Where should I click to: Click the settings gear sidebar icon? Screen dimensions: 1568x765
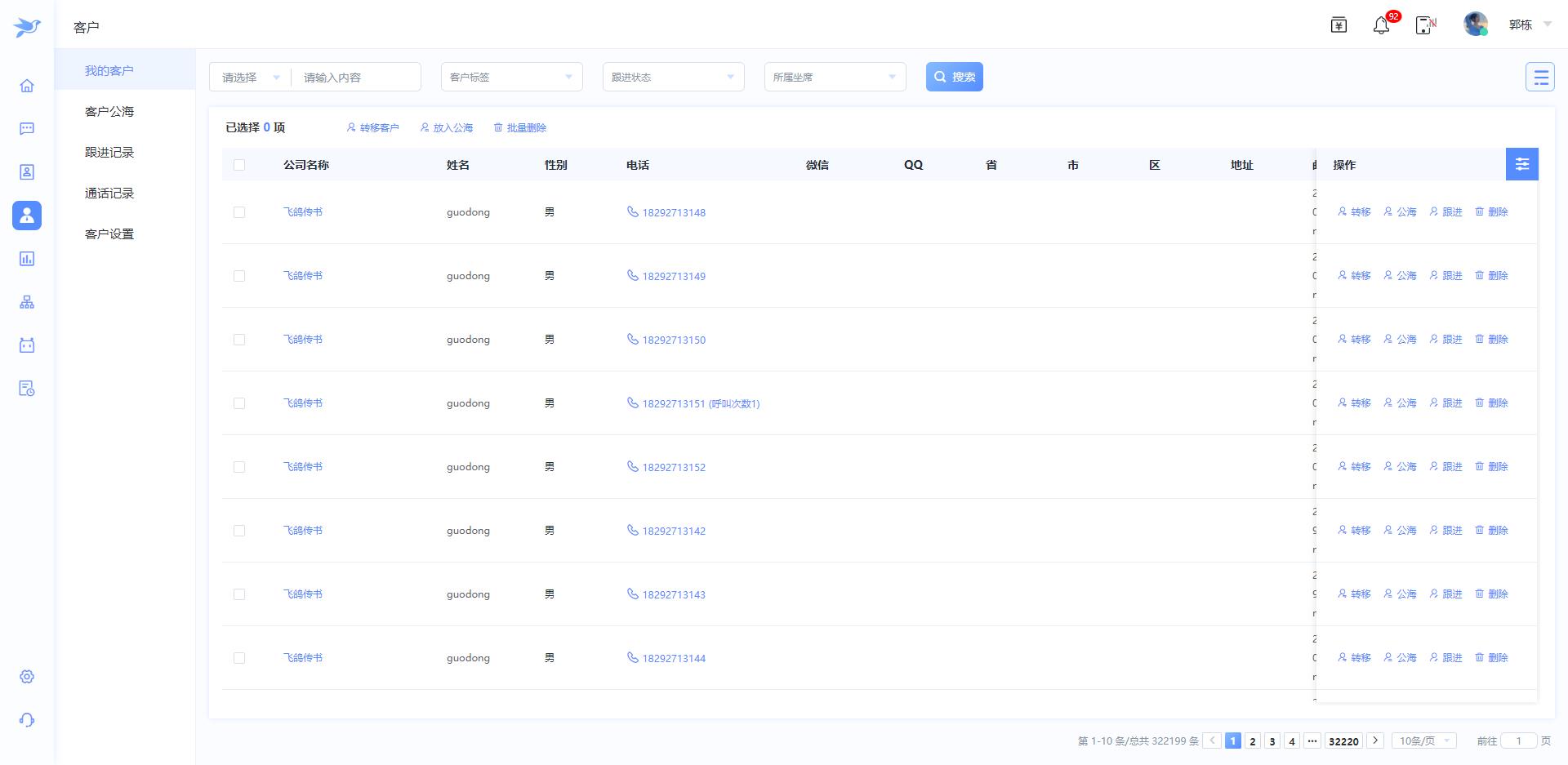point(27,677)
